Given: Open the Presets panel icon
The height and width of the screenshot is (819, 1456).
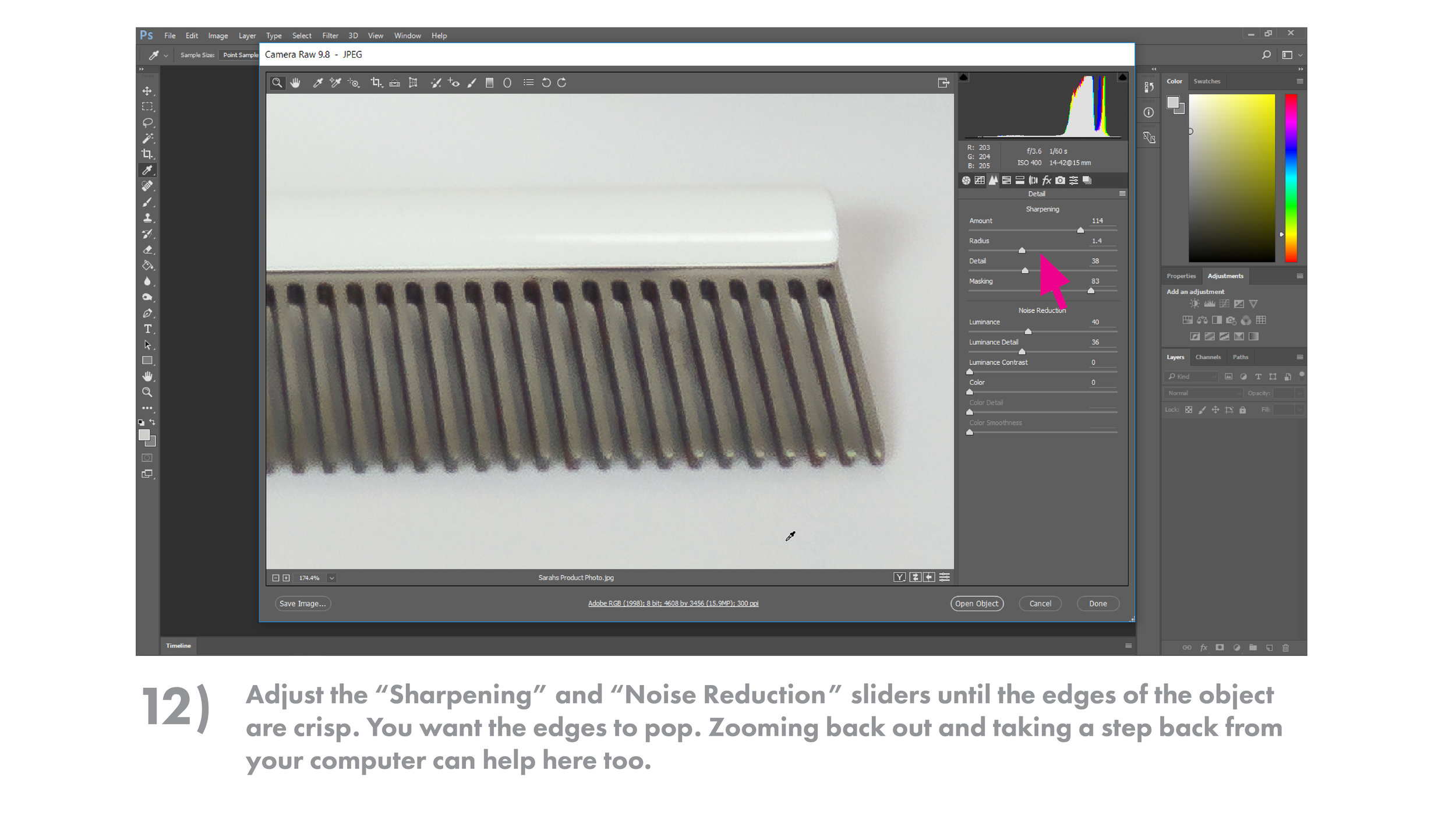Looking at the screenshot, I should (x=1073, y=181).
